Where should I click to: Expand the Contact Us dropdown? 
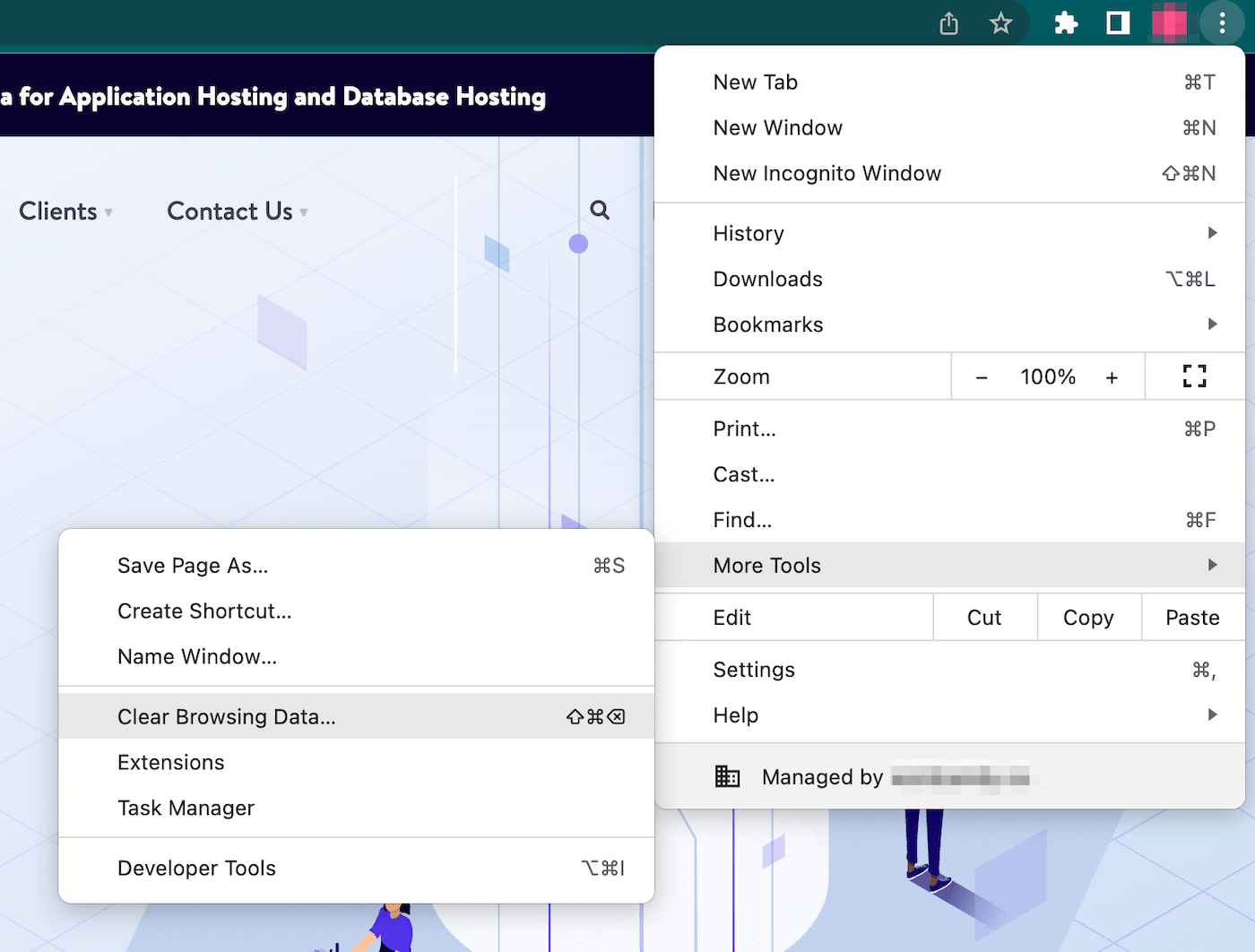(237, 212)
